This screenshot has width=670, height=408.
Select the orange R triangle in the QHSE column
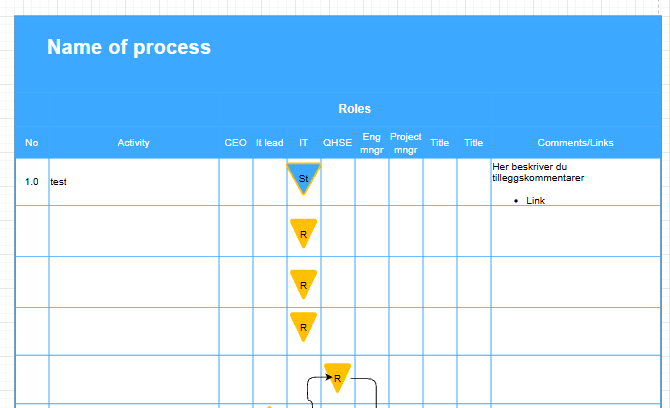(337, 377)
